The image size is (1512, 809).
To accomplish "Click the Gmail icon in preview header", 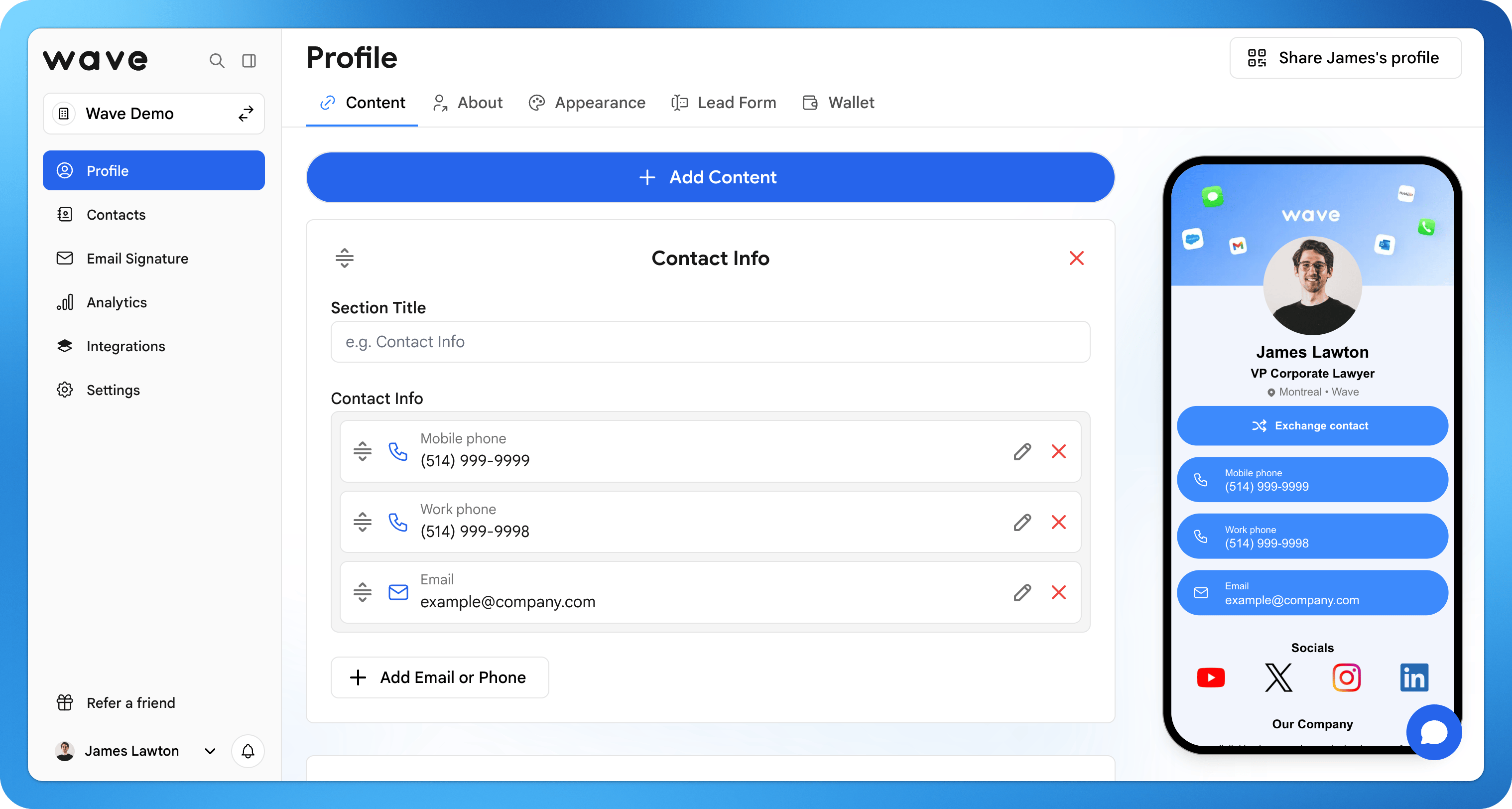I will [1238, 246].
